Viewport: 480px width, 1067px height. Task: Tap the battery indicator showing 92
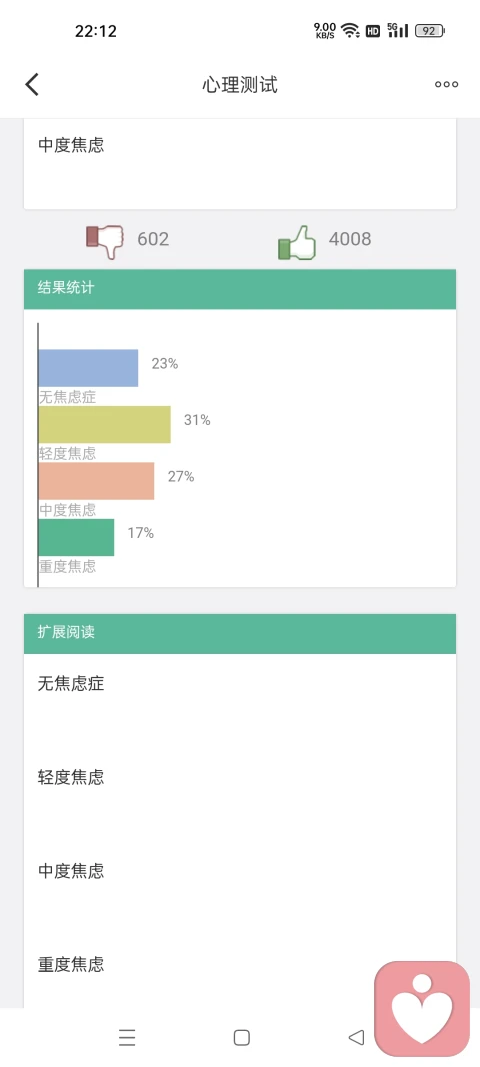tap(429, 30)
